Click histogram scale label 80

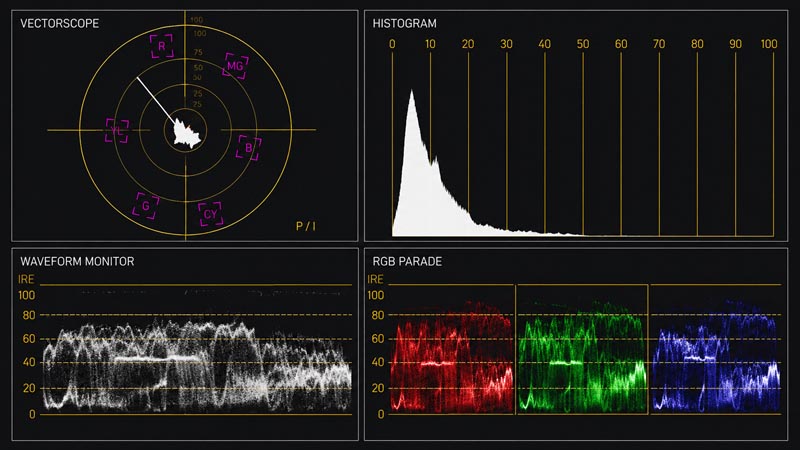[697, 44]
